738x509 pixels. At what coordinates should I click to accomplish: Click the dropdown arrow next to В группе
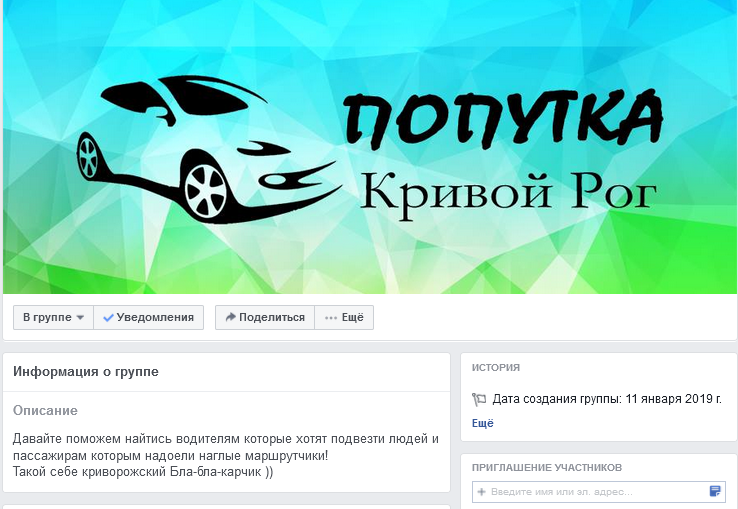pyautogui.click(x=80, y=318)
